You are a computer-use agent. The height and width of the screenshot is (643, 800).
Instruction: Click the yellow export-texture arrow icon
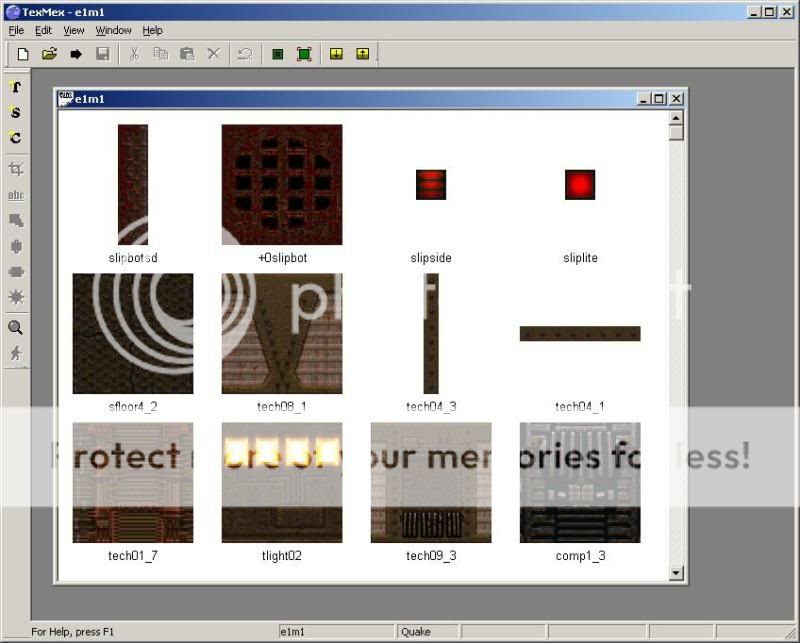tap(362, 53)
